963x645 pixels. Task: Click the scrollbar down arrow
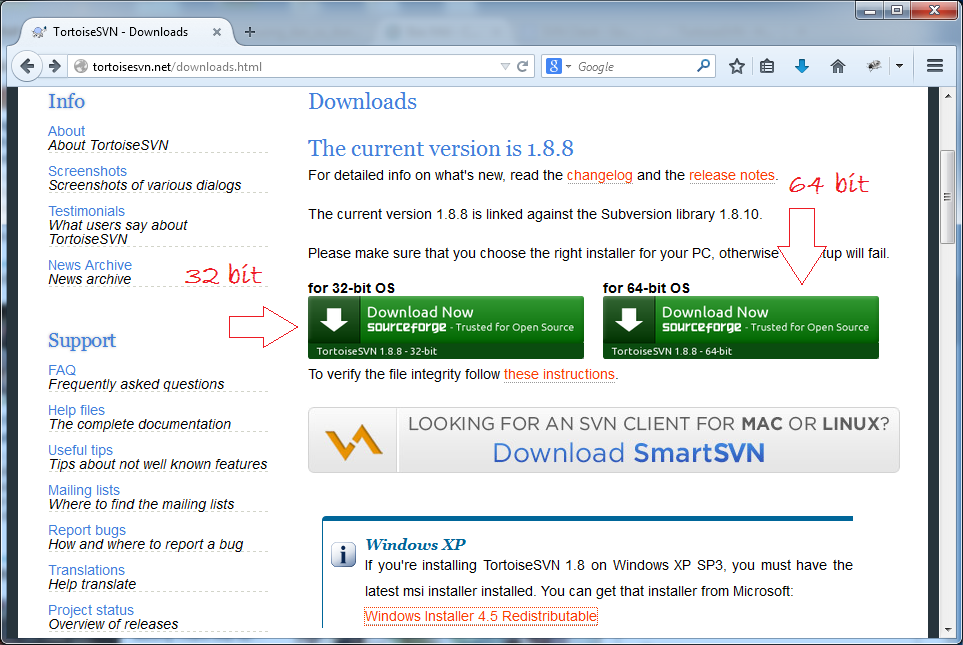(x=946, y=630)
